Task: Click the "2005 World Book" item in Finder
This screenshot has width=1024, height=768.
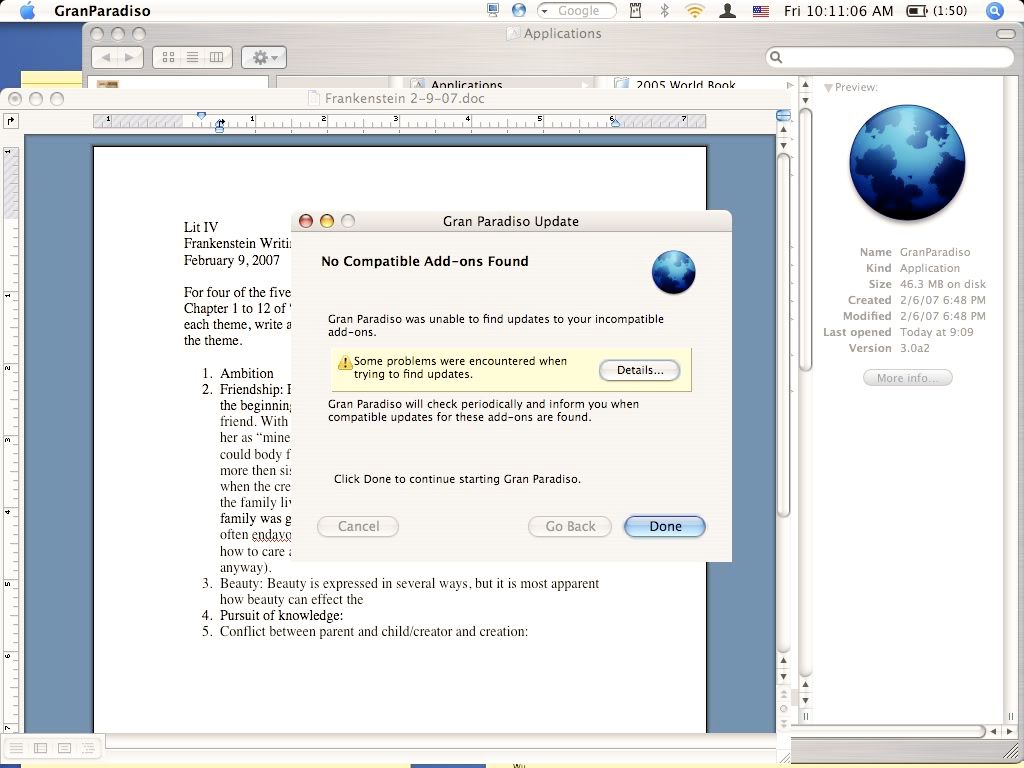Action: tap(686, 84)
